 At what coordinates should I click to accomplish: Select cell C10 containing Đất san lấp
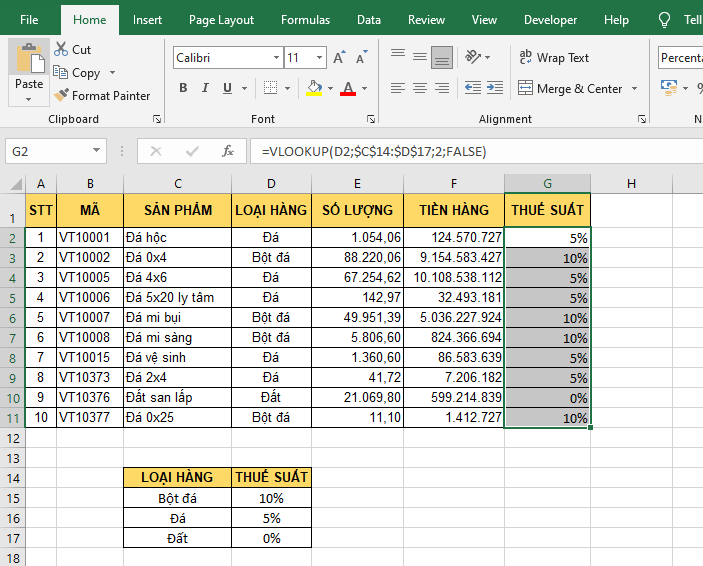(x=177, y=398)
